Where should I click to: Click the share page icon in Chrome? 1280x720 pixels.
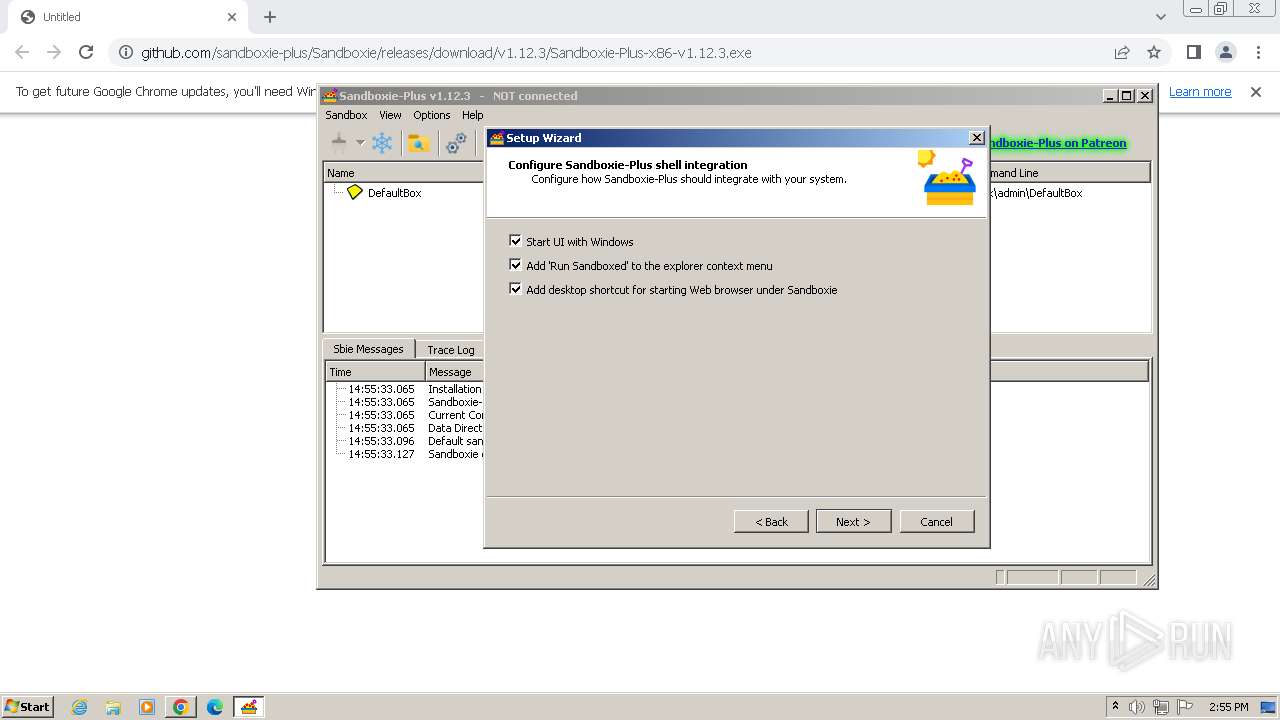click(x=1122, y=52)
